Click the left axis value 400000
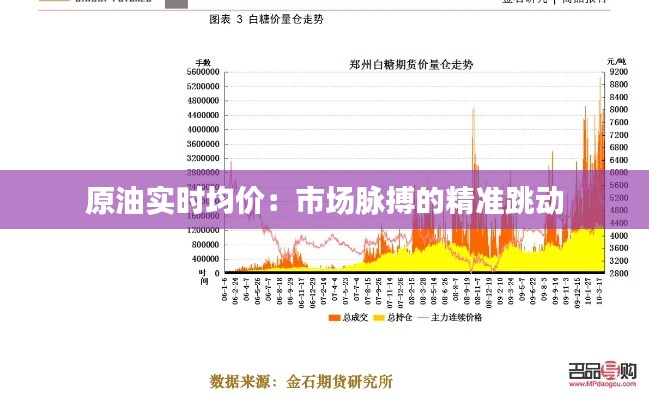This screenshot has width=649, height=400. [x=205, y=259]
